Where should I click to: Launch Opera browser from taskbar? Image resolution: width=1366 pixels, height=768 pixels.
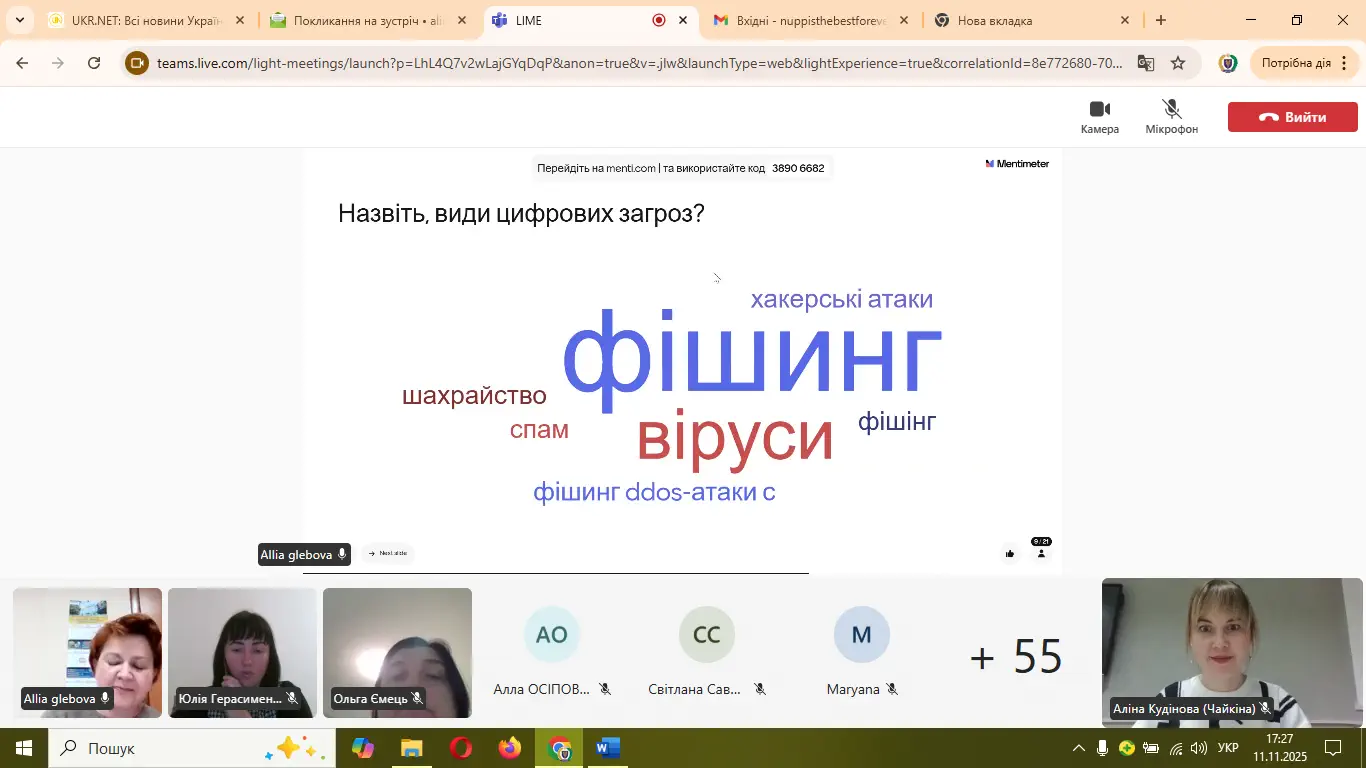pyautogui.click(x=461, y=748)
